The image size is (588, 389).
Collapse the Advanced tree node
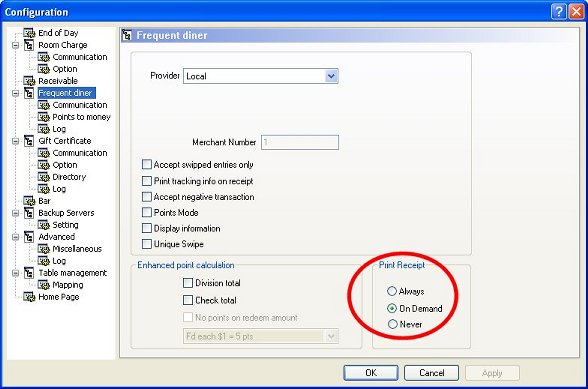click(x=15, y=237)
